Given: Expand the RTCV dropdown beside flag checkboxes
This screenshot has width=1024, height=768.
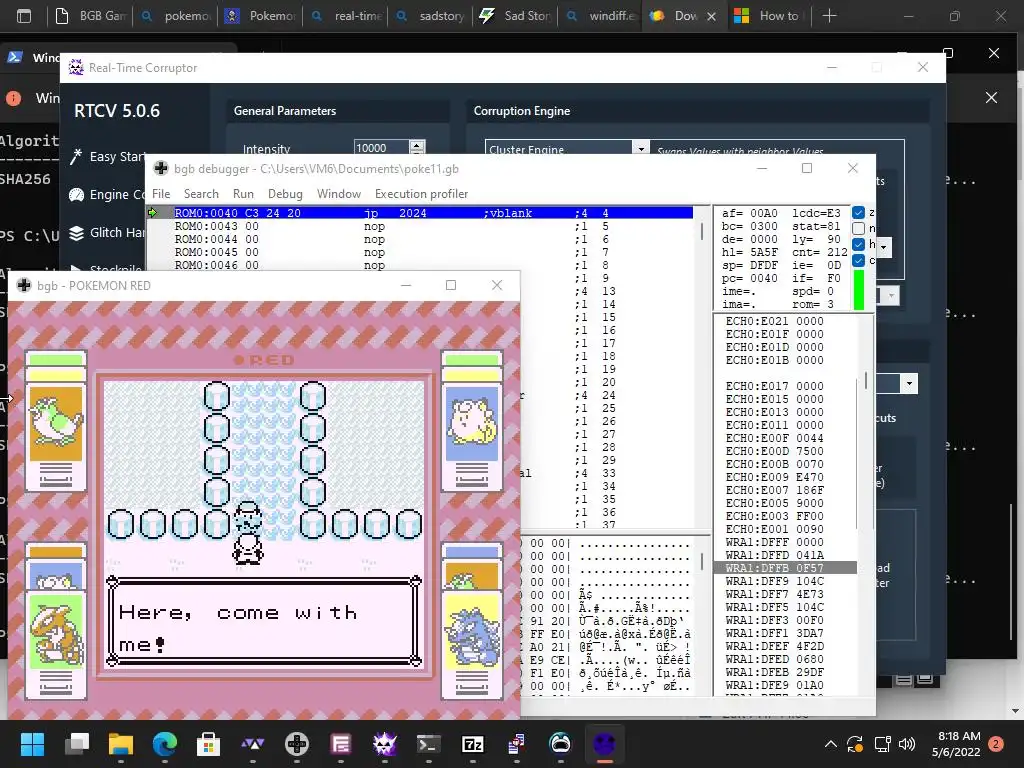Looking at the screenshot, I should pyautogui.click(x=884, y=248).
